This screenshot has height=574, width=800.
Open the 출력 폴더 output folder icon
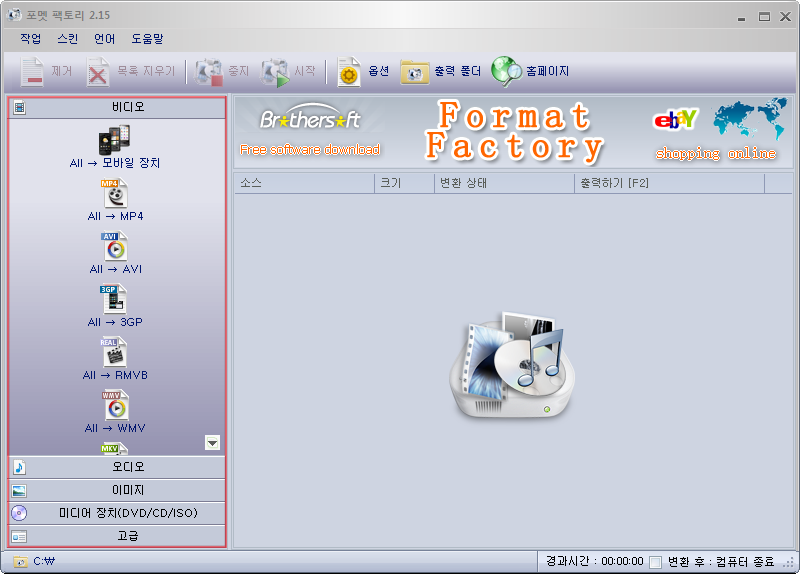pos(415,72)
